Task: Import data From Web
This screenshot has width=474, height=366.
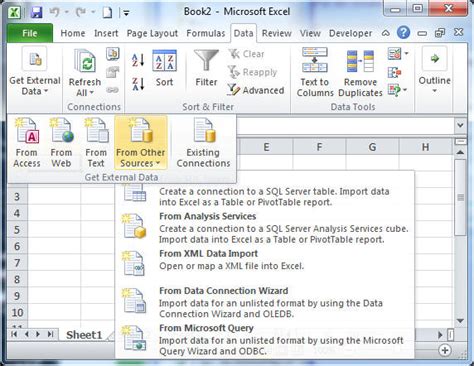Action: (61, 143)
